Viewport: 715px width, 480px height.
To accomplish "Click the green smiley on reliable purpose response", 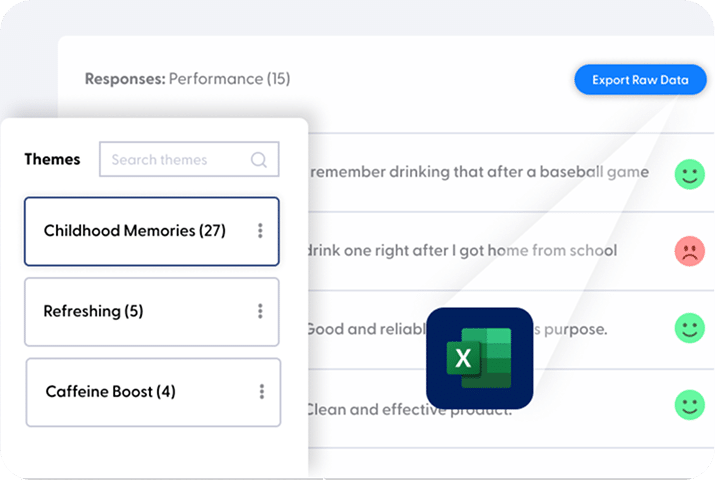I will (689, 328).
